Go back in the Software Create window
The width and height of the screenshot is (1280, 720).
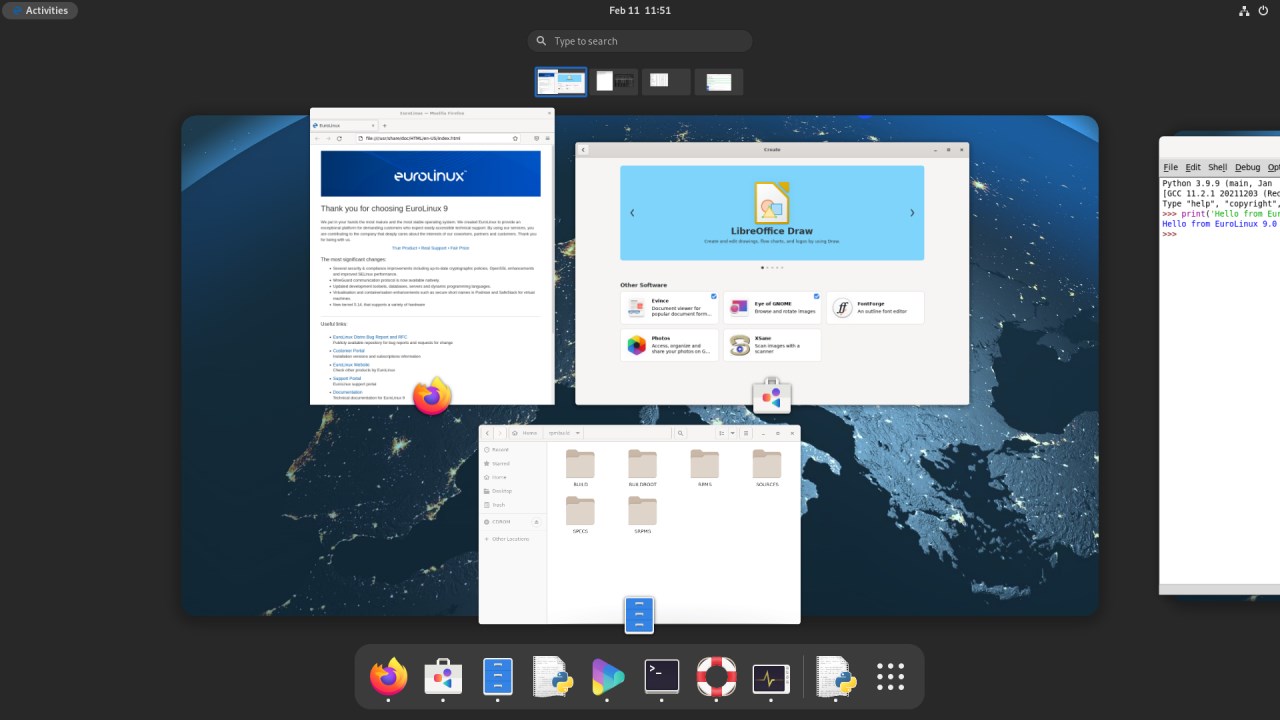[x=583, y=150]
